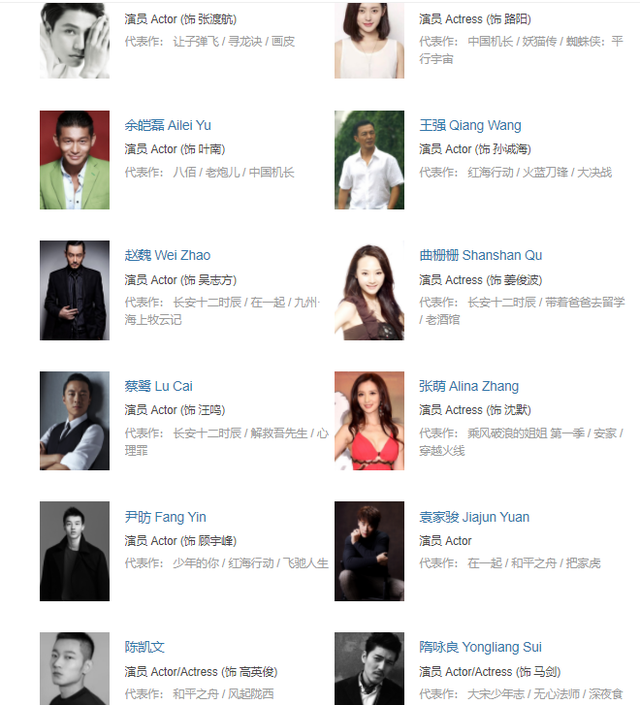Open the 张萌 Alina Zhang name link
The width and height of the screenshot is (640, 705).
tap(469, 386)
